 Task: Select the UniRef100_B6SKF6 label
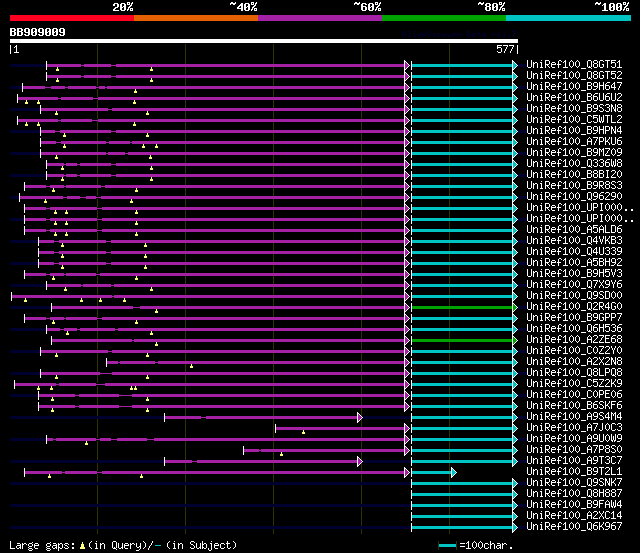(x=574, y=406)
